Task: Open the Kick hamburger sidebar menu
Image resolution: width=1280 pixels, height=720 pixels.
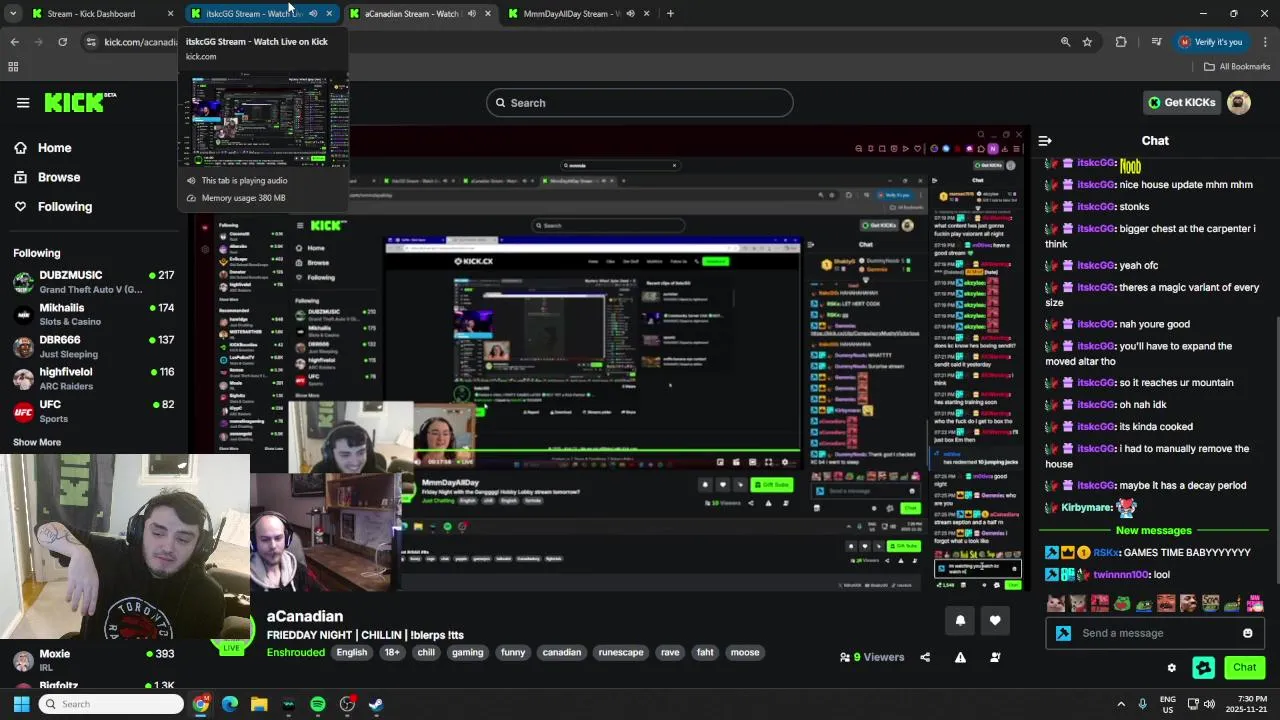Action: (23, 103)
